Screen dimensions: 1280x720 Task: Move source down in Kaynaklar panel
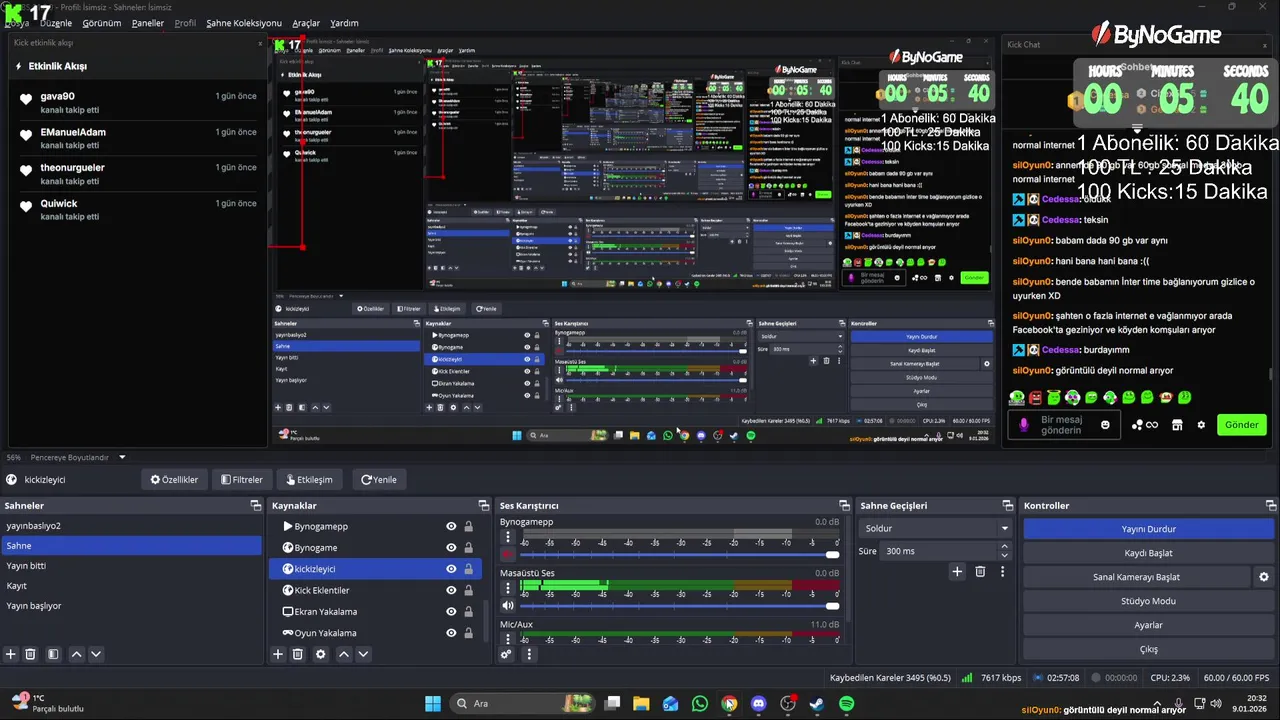click(x=363, y=654)
